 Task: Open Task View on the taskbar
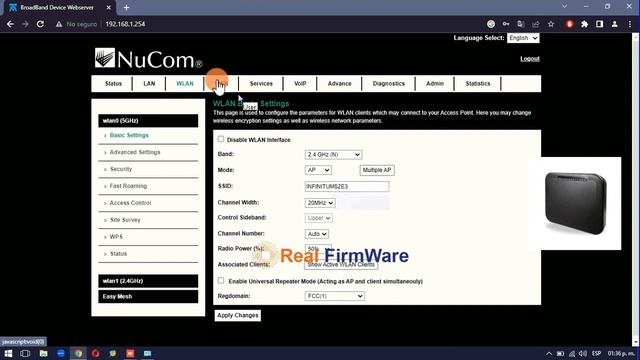[x=25, y=353]
